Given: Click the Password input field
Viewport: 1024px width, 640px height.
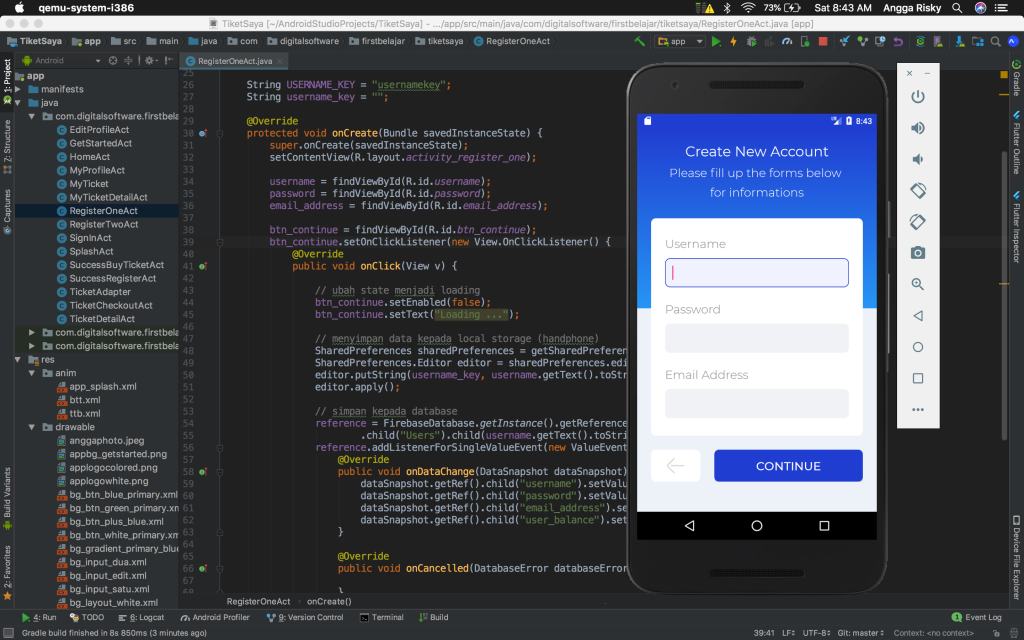Looking at the screenshot, I should click(x=756, y=338).
